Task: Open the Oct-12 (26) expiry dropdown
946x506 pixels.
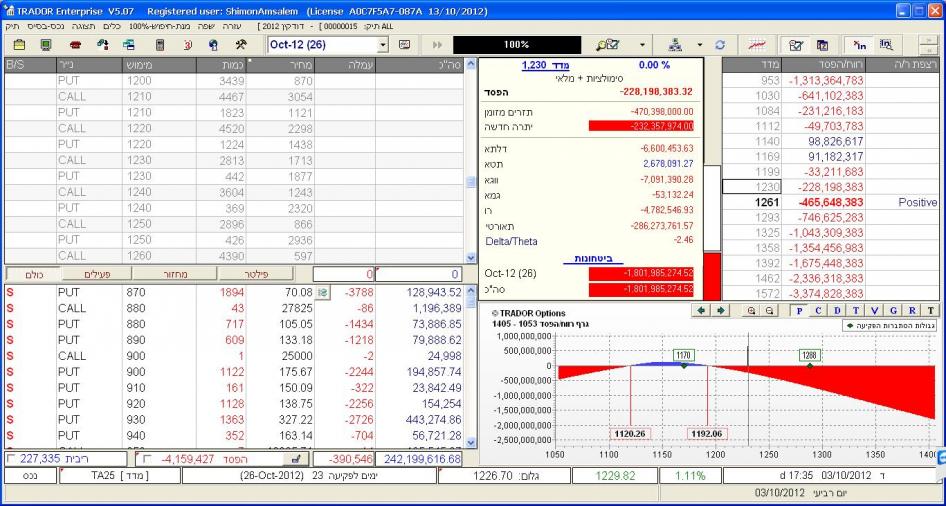Action: point(382,45)
